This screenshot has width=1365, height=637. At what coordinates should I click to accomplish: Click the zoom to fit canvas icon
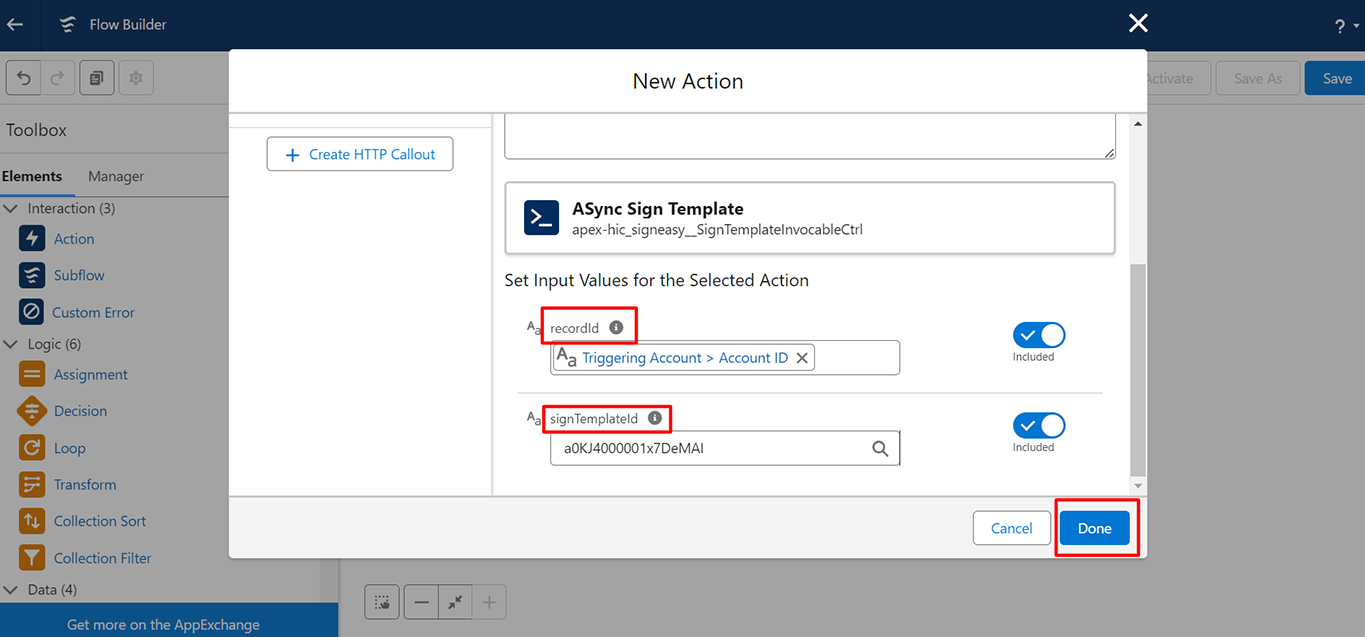click(x=455, y=602)
